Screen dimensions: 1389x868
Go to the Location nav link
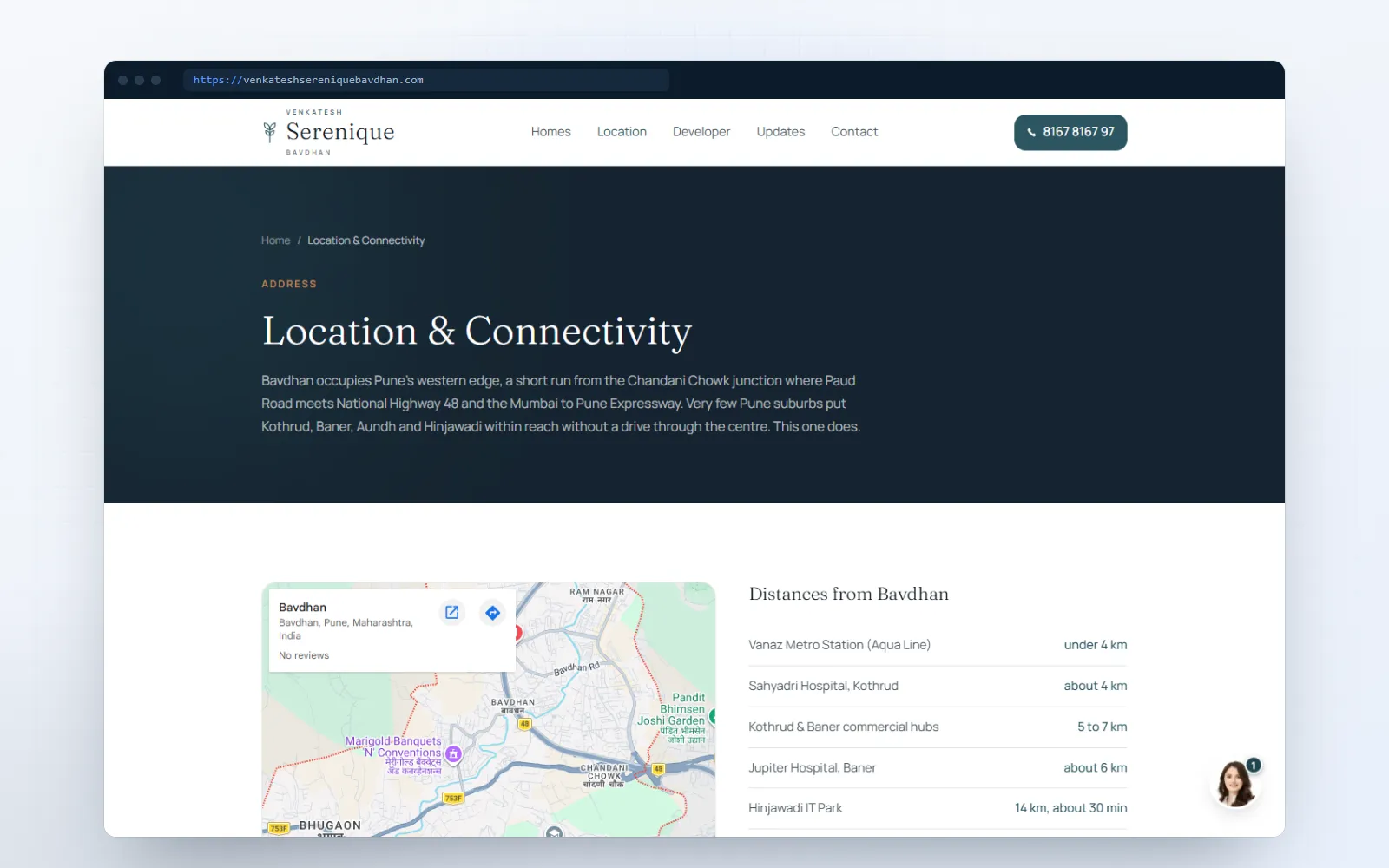coord(622,132)
